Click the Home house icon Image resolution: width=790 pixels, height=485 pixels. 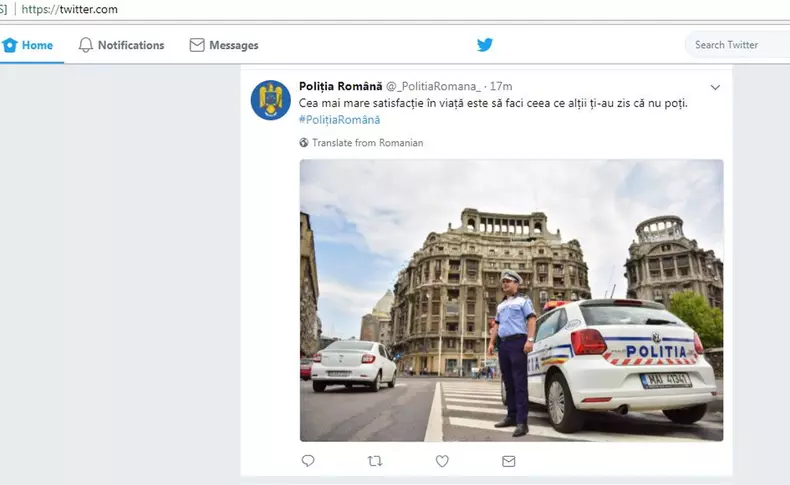(x=10, y=45)
